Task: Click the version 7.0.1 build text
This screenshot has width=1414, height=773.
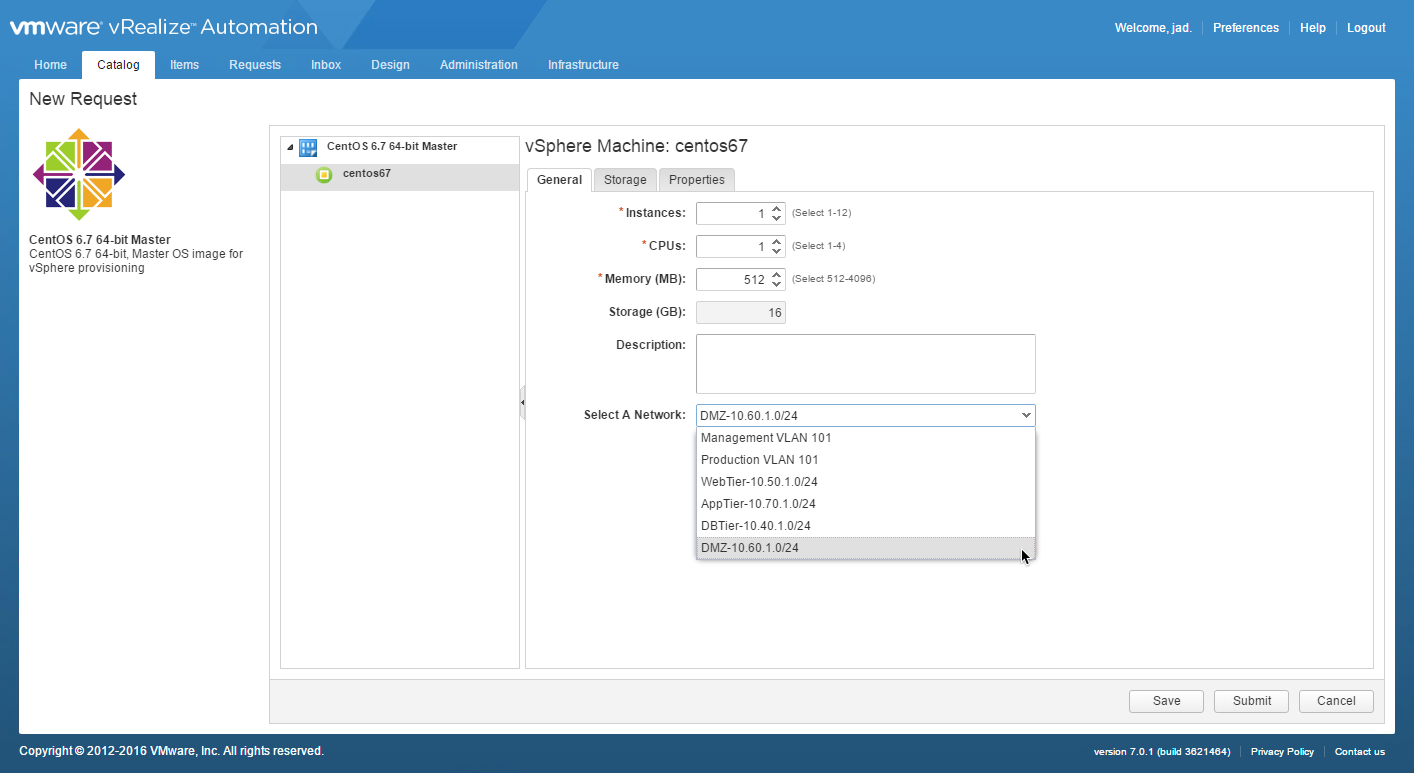Action: (x=1162, y=752)
